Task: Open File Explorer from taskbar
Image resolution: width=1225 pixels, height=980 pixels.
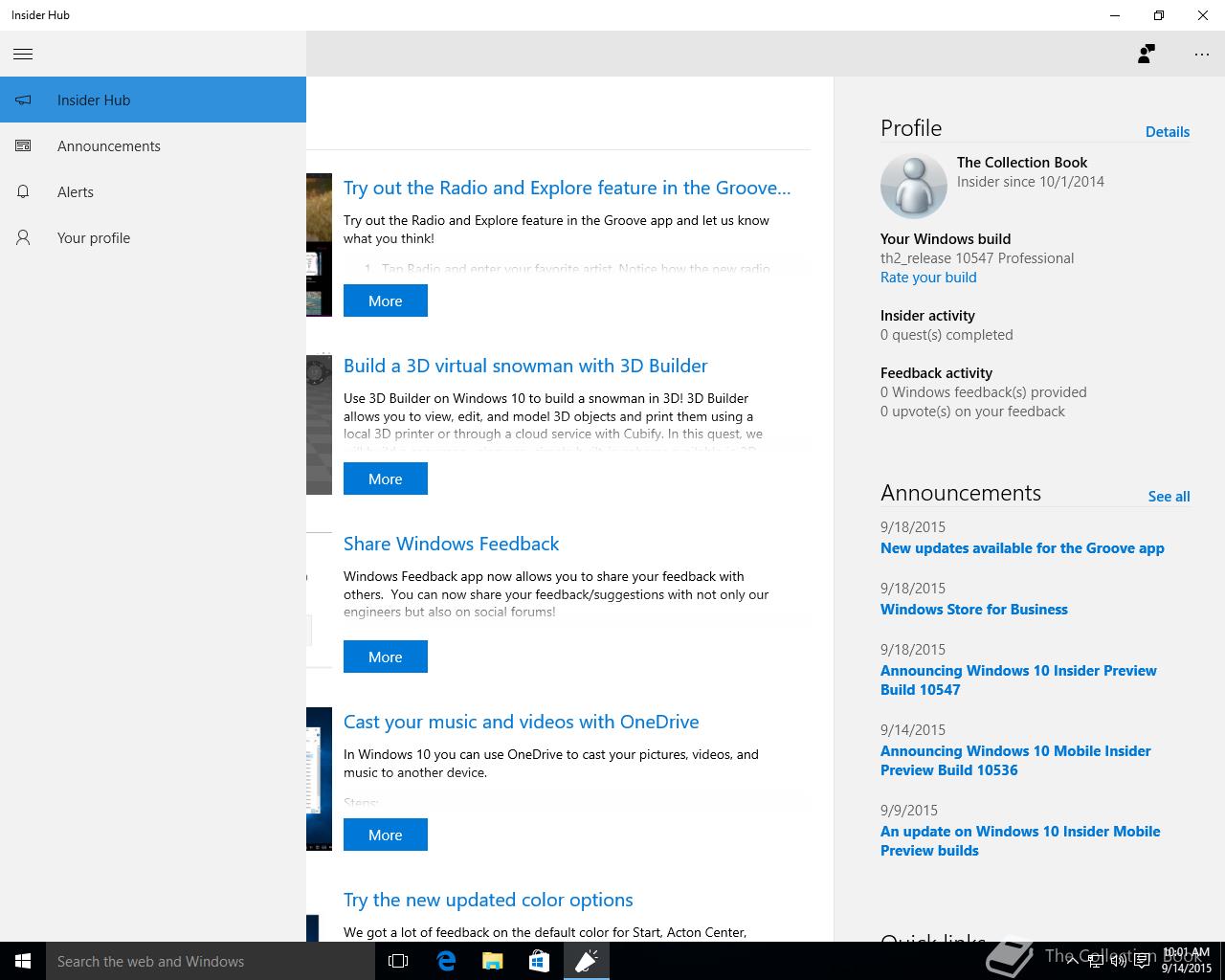Action: click(492, 961)
